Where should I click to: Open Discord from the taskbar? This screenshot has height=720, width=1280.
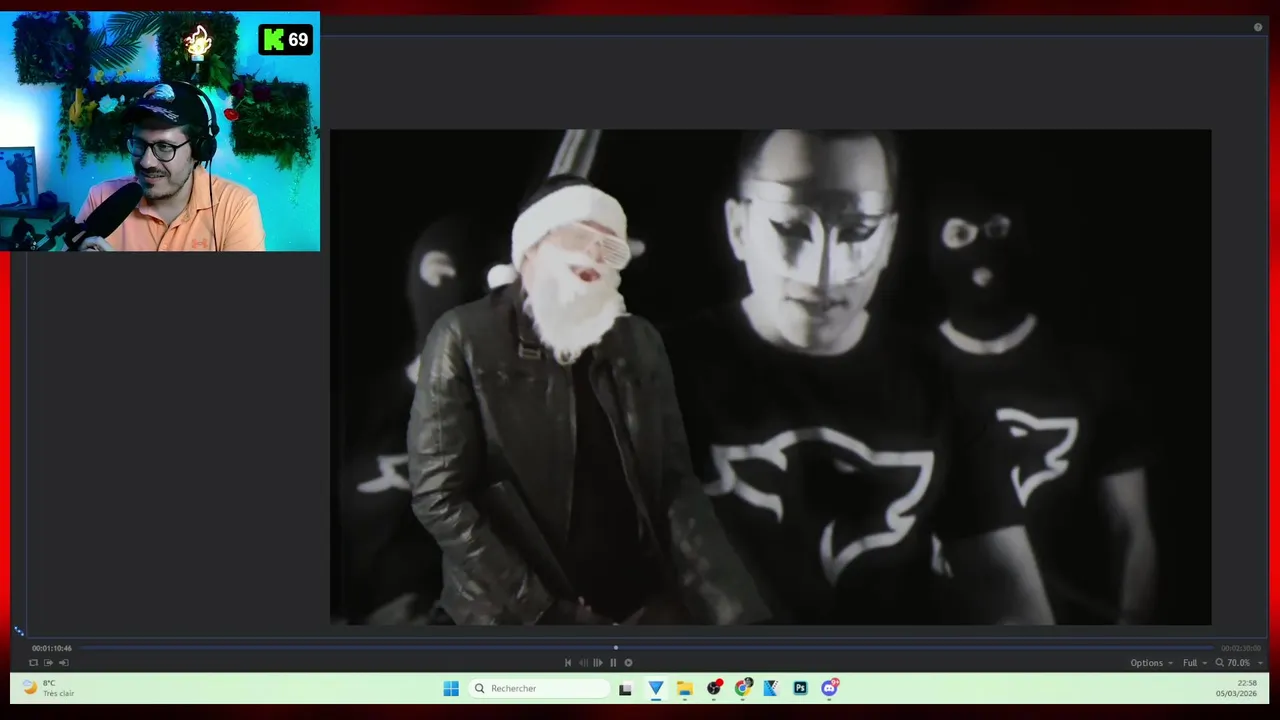coord(829,688)
